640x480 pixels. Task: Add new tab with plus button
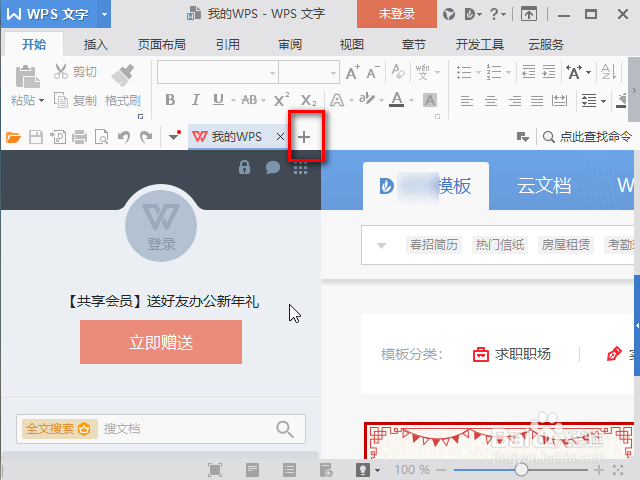coord(304,137)
